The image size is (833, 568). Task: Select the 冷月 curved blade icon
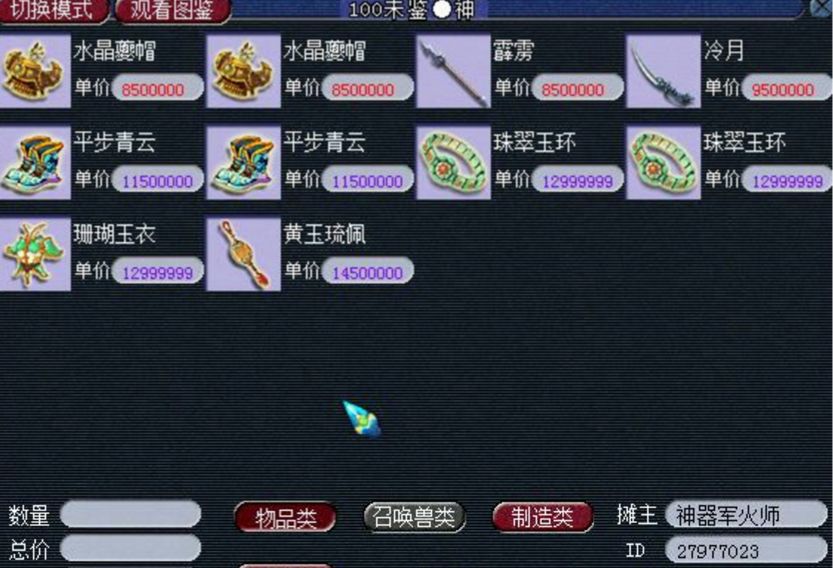click(x=664, y=71)
